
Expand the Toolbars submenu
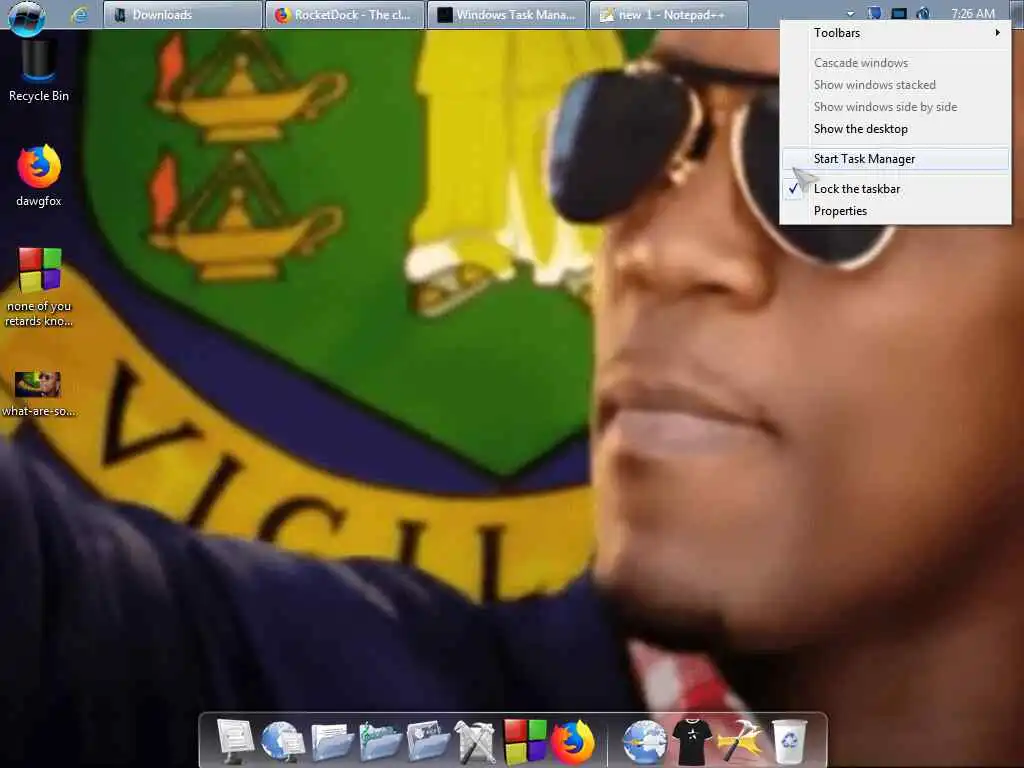pos(895,33)
